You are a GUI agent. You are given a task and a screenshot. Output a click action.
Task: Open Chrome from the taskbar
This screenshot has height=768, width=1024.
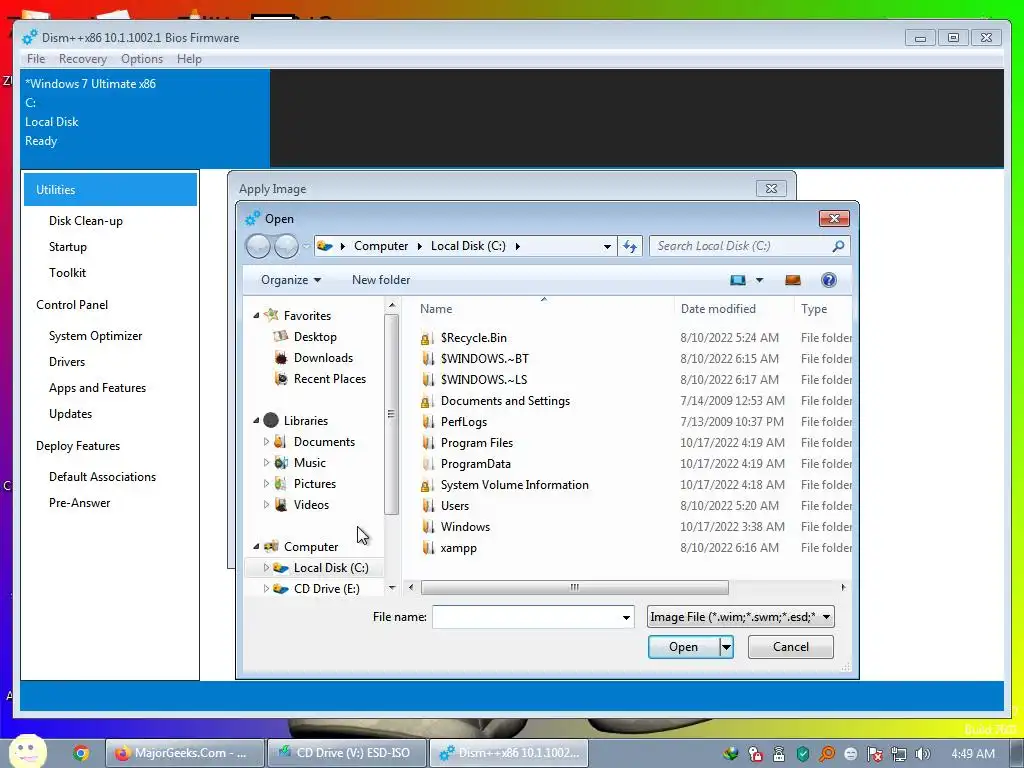tap(81, 753)
